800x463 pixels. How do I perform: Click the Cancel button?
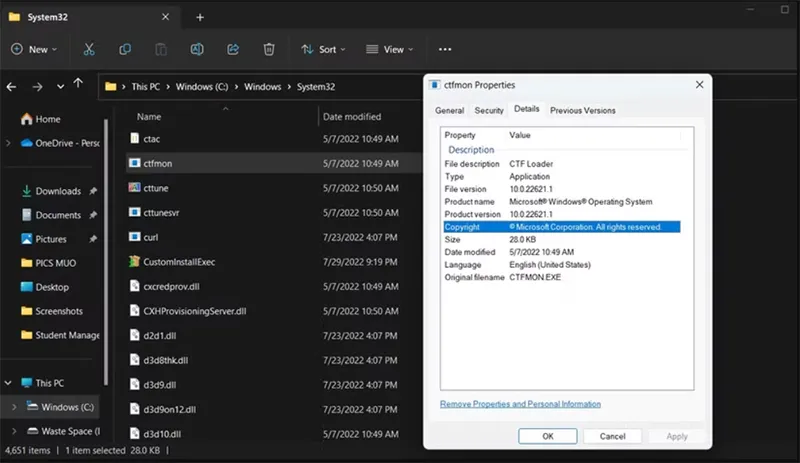pos(612,436)
